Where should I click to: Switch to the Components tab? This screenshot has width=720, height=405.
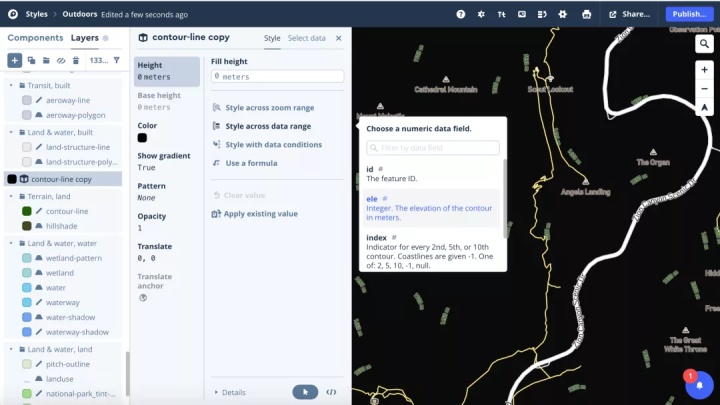coord(35,38)
